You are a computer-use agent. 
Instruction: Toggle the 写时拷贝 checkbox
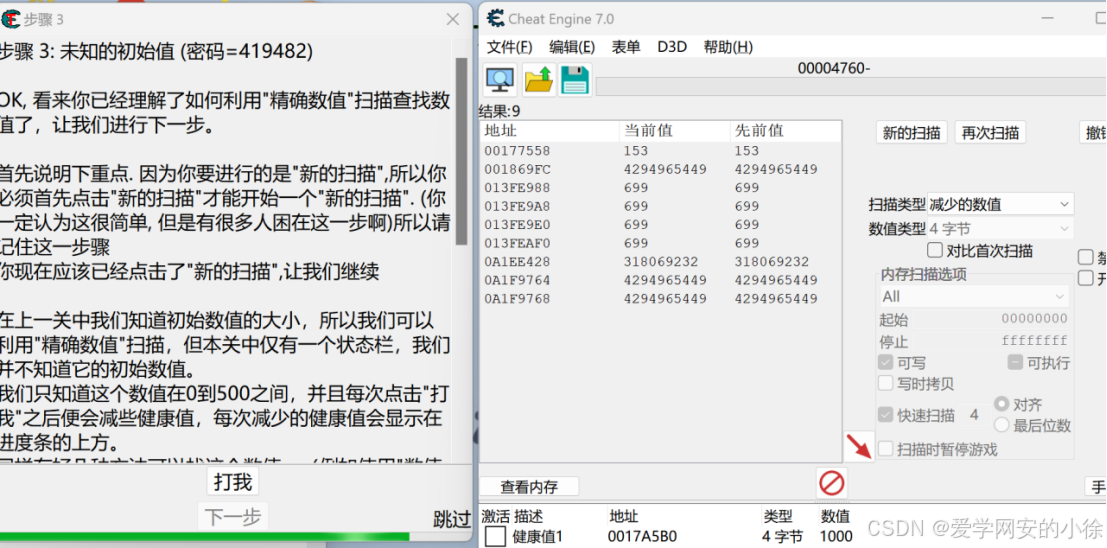click(x=885, y=383)
